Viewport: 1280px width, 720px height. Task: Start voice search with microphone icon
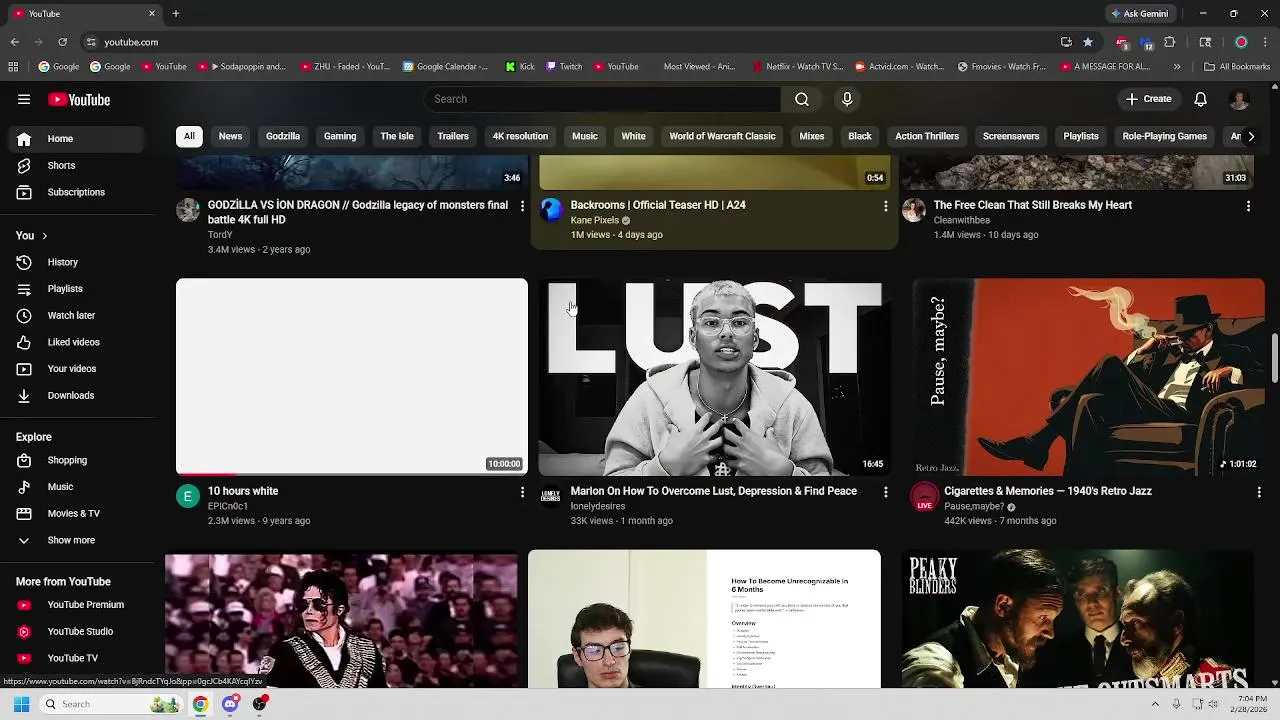click(847, 99)
